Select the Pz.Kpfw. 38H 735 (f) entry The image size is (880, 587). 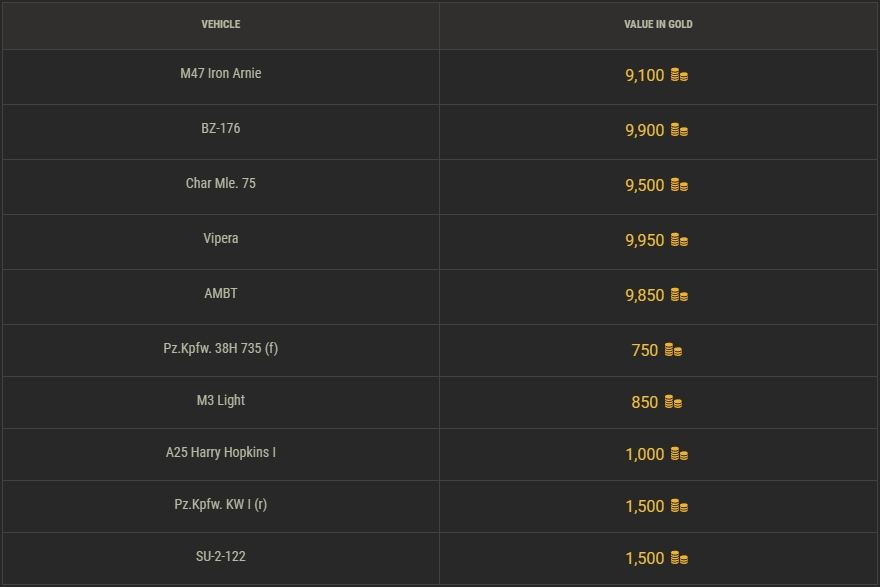coord(220,349)
